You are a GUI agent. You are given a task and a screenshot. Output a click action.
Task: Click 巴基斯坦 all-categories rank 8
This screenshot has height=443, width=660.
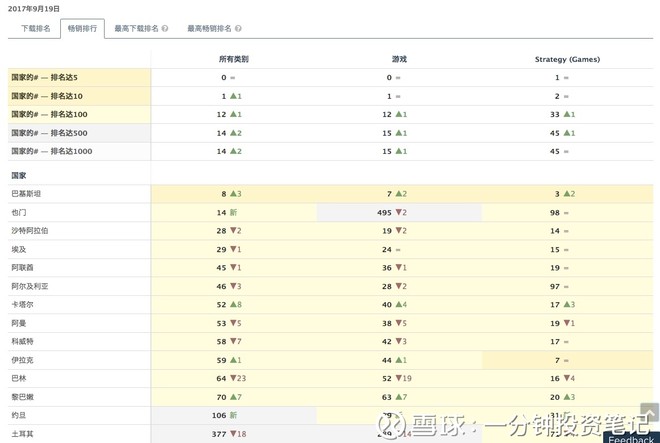coord(224,194)
